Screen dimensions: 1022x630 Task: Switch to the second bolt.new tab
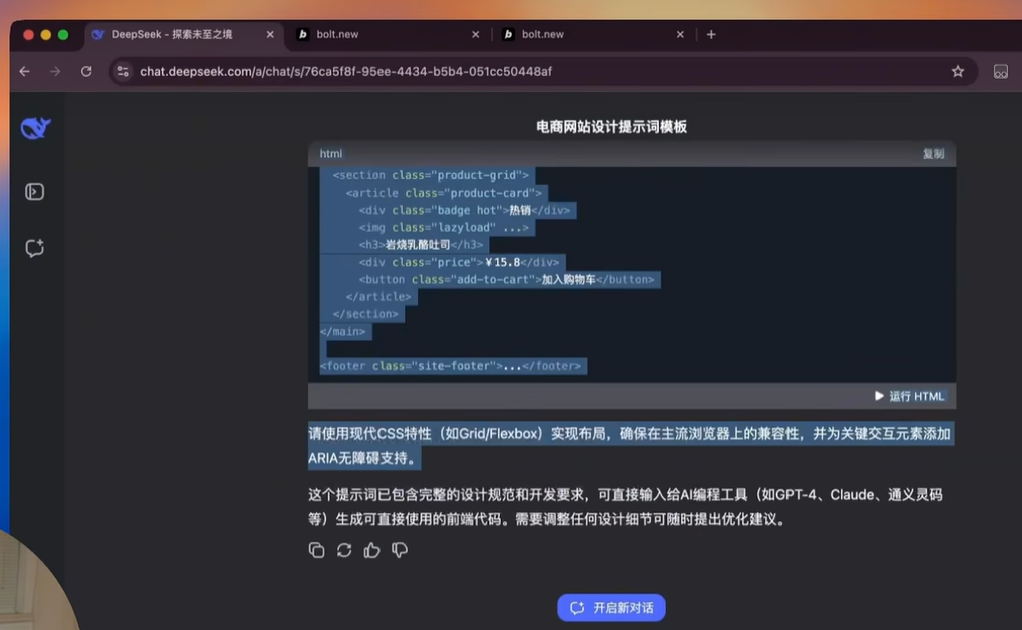pyautogui.click(x=593, y=34)
